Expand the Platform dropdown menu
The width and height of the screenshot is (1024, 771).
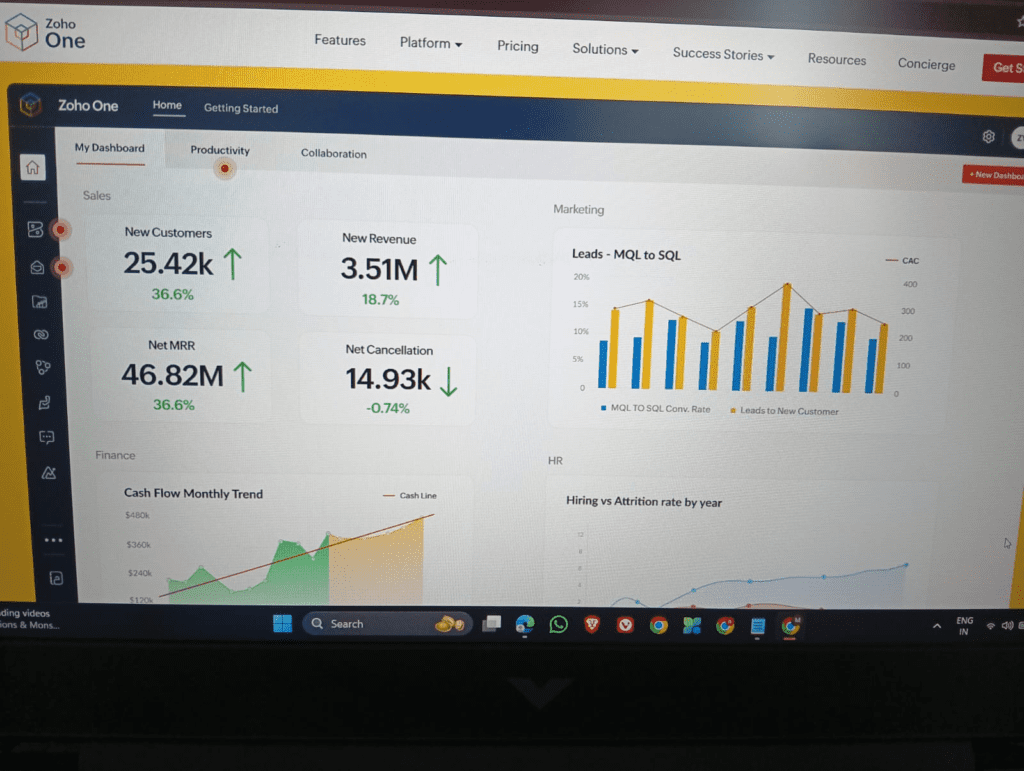430,44
